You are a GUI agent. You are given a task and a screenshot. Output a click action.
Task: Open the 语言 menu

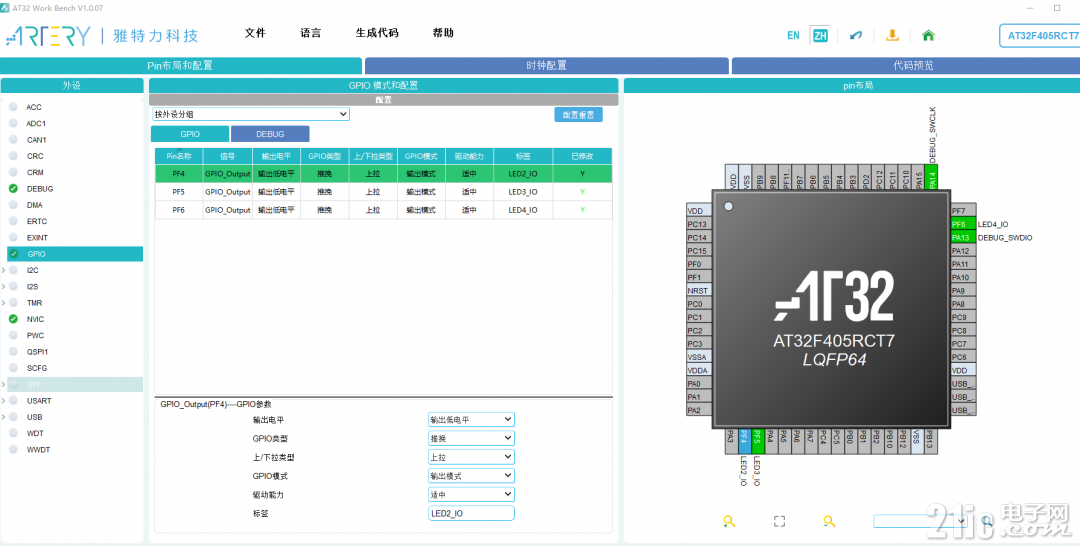tap(311, 32)
